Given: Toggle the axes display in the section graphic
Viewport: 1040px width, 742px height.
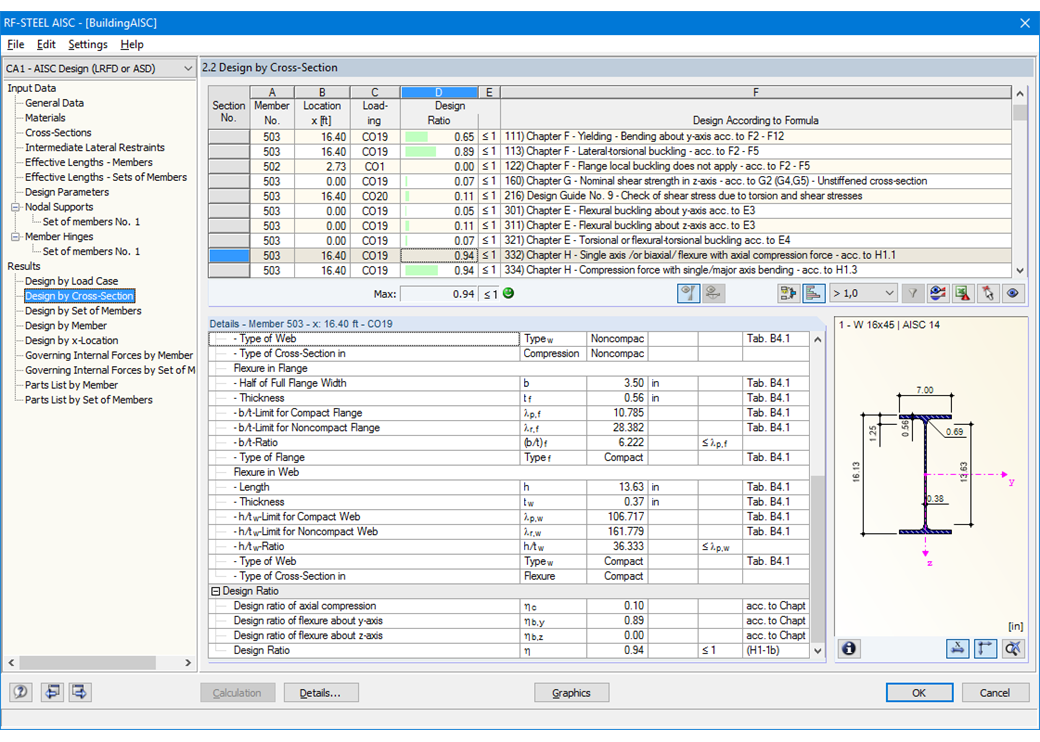Looking at the screenshot, I should 985,648.
